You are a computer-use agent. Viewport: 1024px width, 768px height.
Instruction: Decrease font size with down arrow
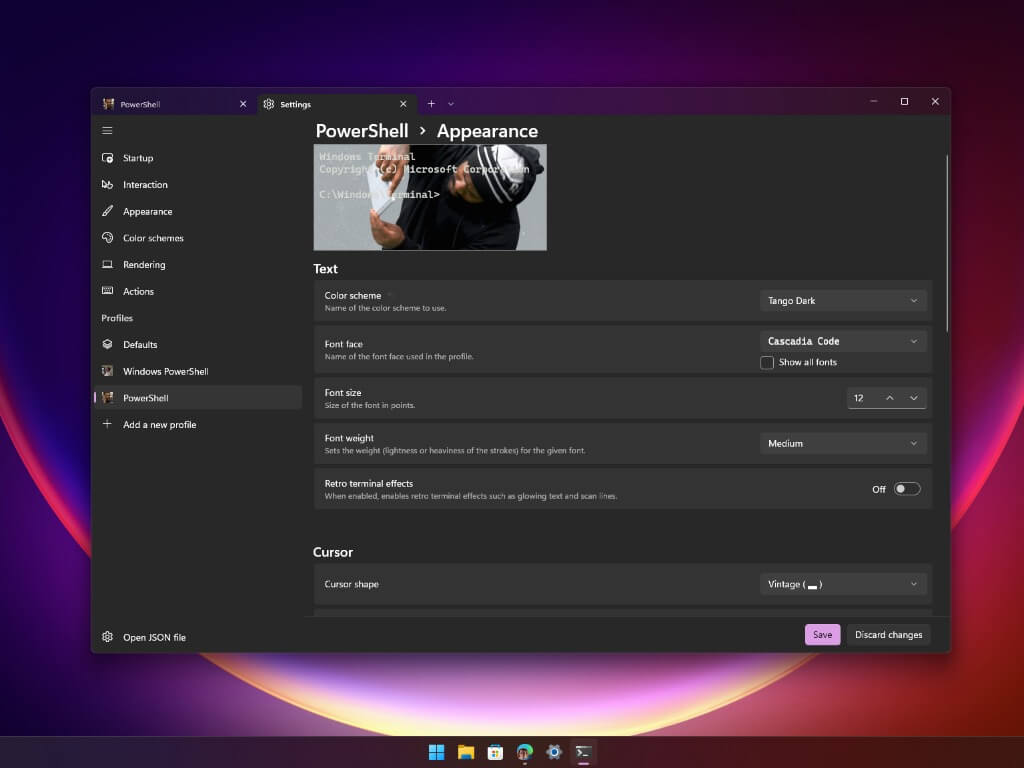click(x=914, y=398)
